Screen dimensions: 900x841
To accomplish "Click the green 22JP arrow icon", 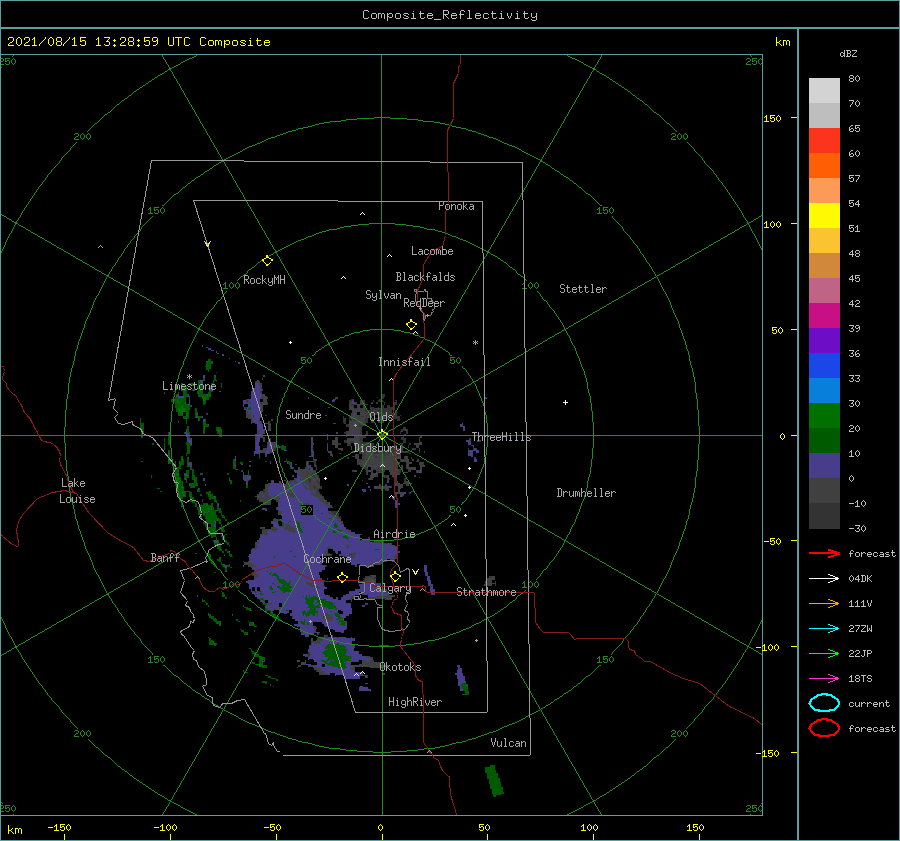I will pyautogui.click(x=824, y=653).
